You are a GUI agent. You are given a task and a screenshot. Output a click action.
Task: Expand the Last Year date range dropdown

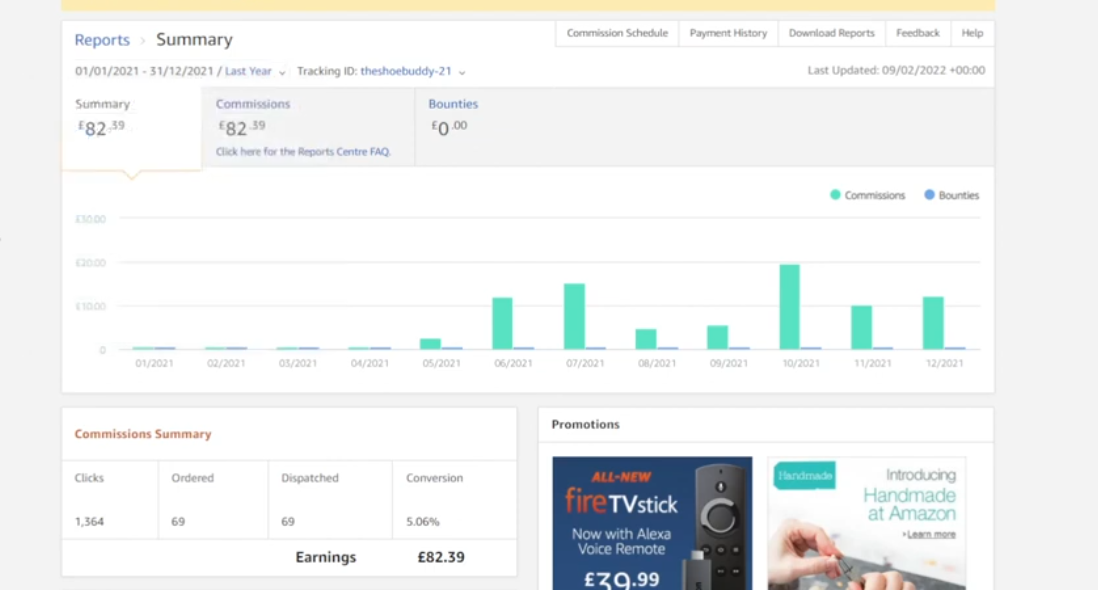pos(255,71)
